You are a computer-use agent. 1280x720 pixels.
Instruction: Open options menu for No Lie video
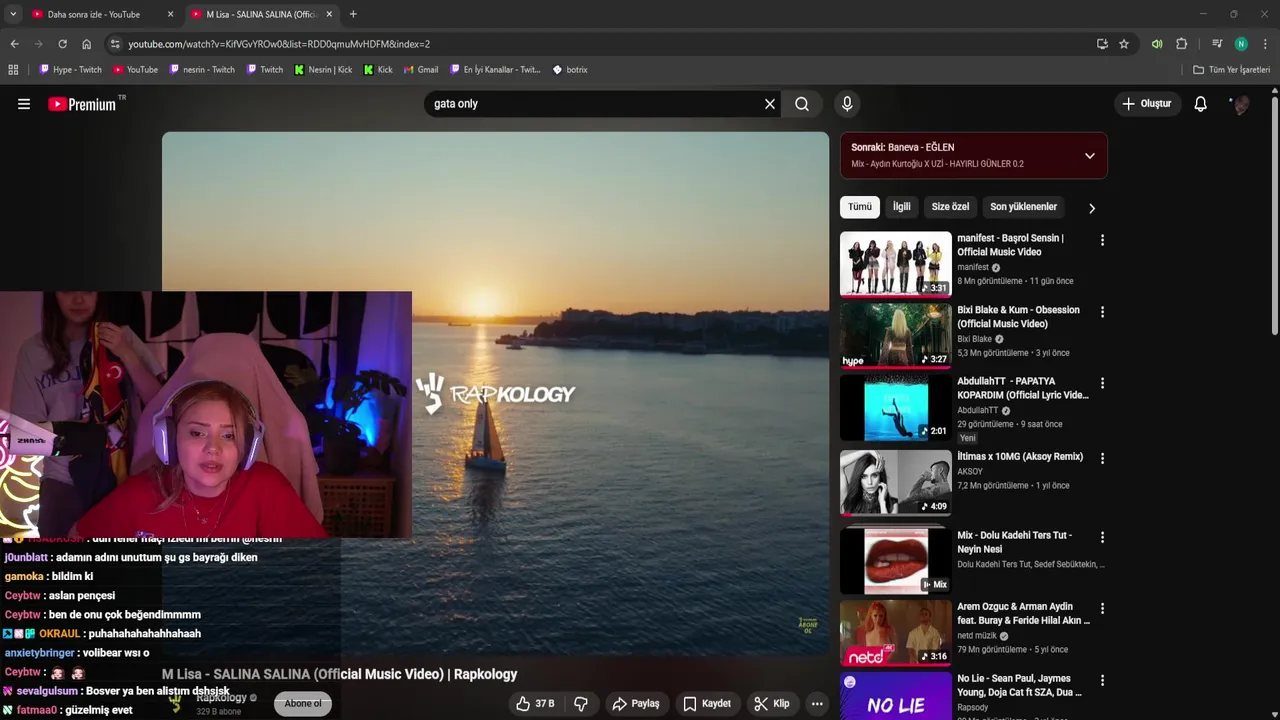click(x=1102, y=680)
